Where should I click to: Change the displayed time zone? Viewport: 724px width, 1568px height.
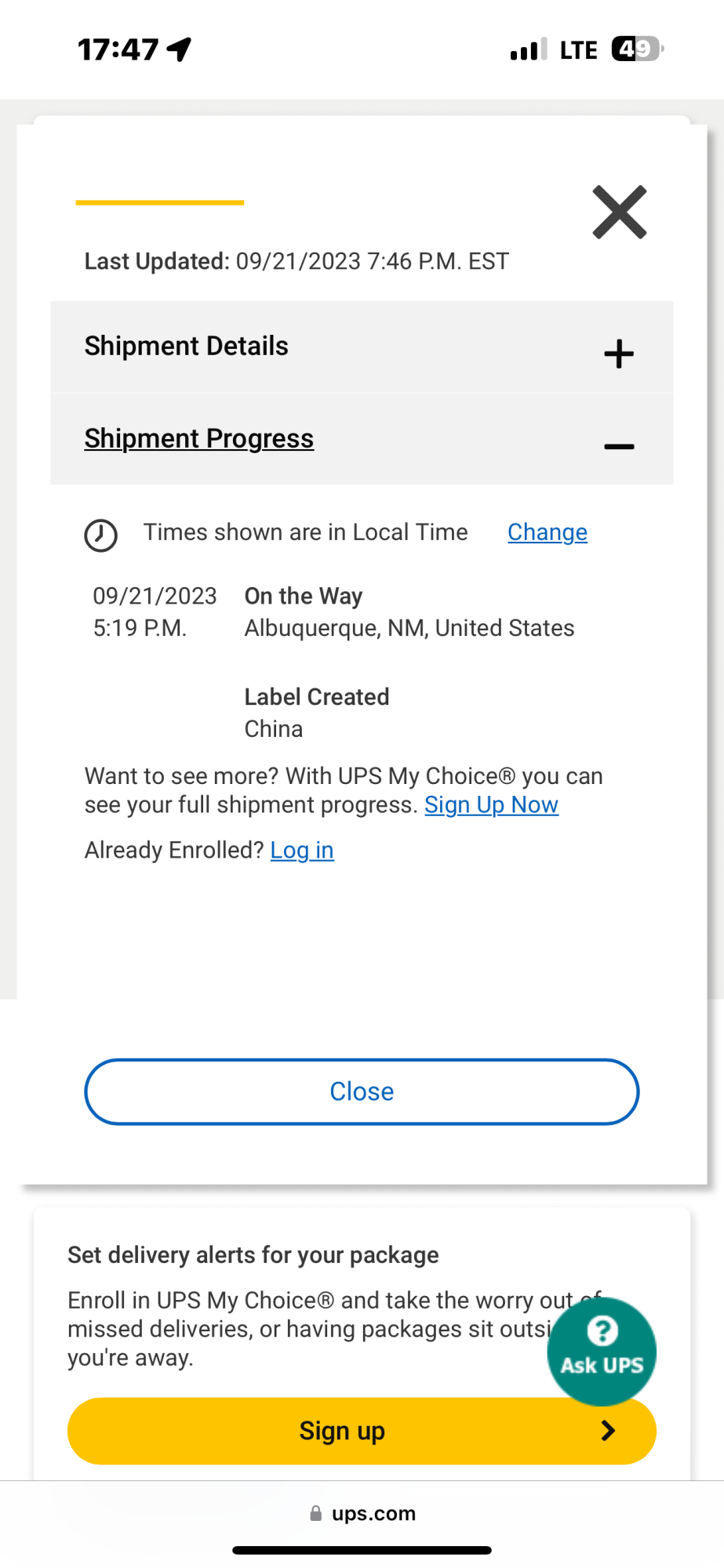(547, 532)
